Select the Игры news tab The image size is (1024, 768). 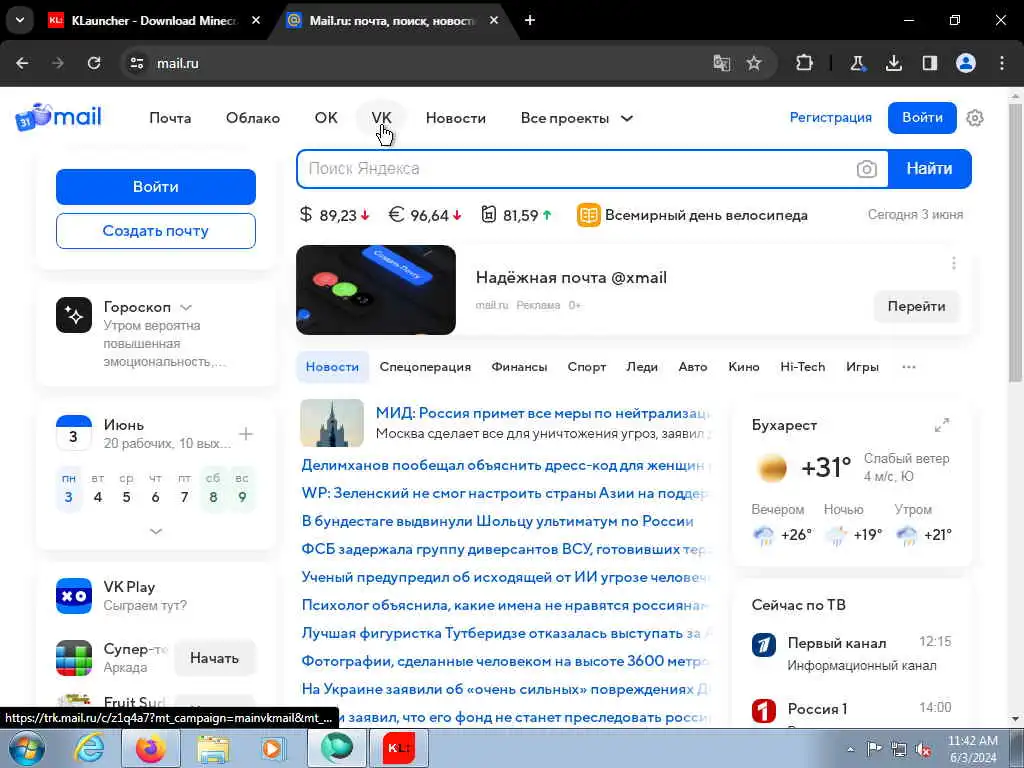coord(862,367)
